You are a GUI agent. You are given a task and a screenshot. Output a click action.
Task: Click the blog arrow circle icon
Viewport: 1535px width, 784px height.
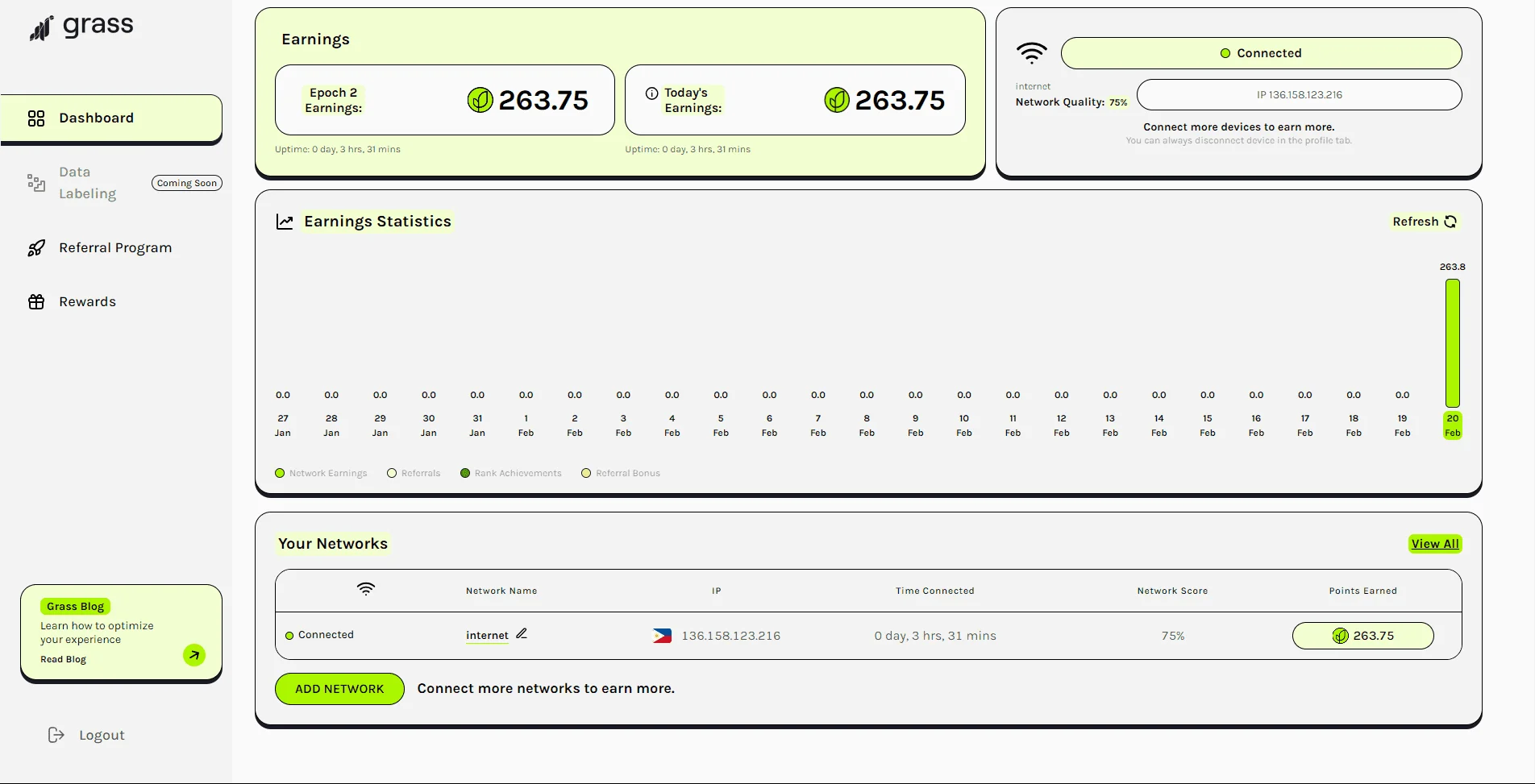194,655
